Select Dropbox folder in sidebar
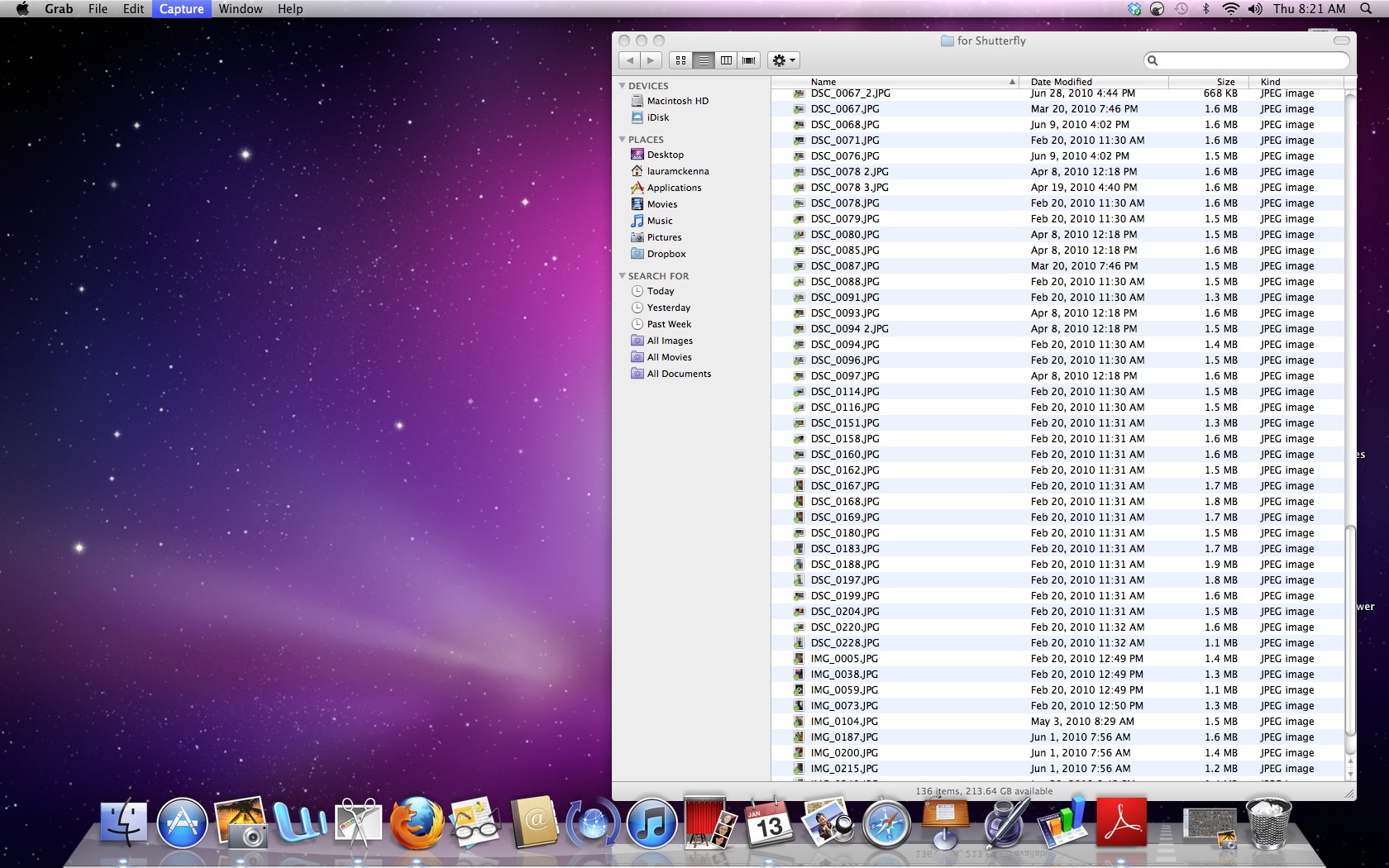The height and width of the screenshot is (868, 1389). point(666,254)
